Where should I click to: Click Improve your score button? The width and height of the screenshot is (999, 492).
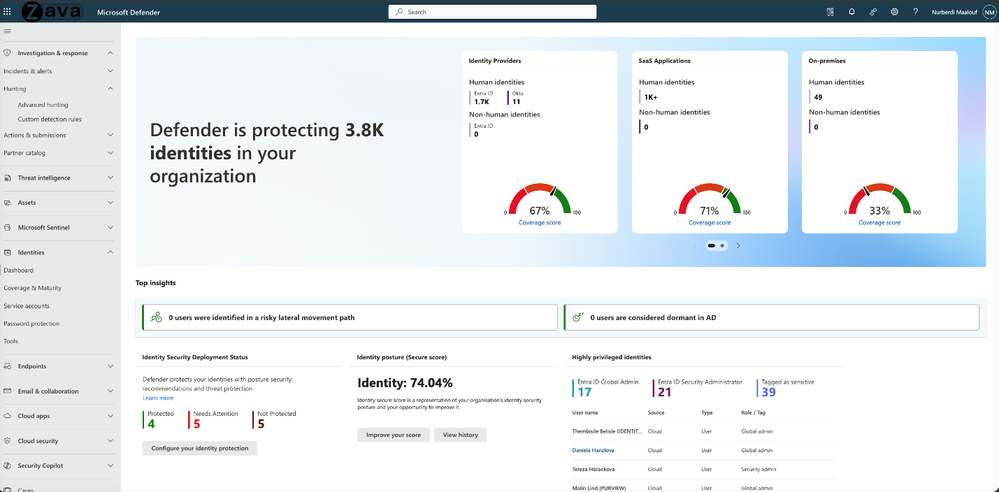(x=393, y=435)
